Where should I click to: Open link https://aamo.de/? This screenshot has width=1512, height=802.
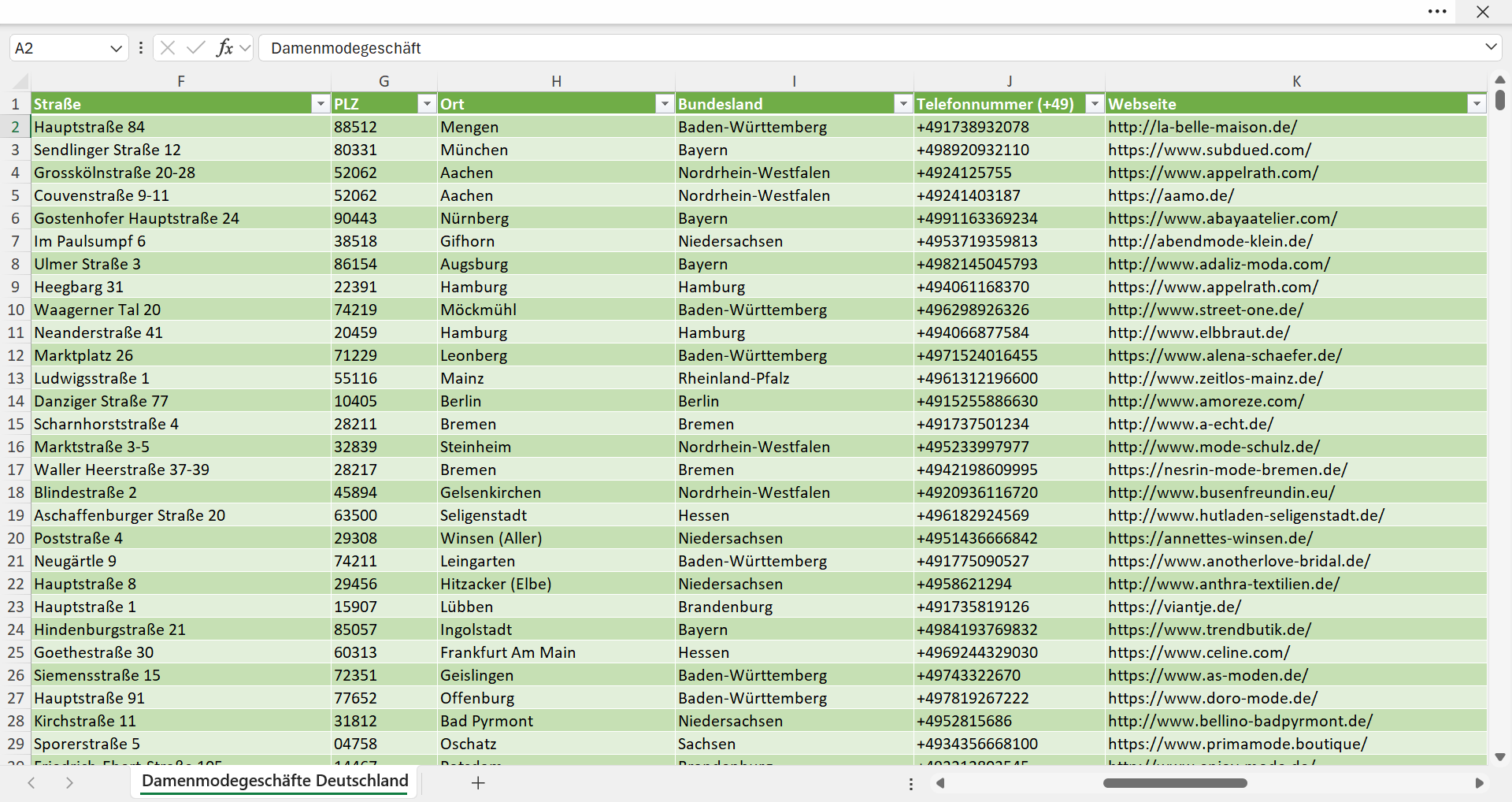pos(1171,195)
